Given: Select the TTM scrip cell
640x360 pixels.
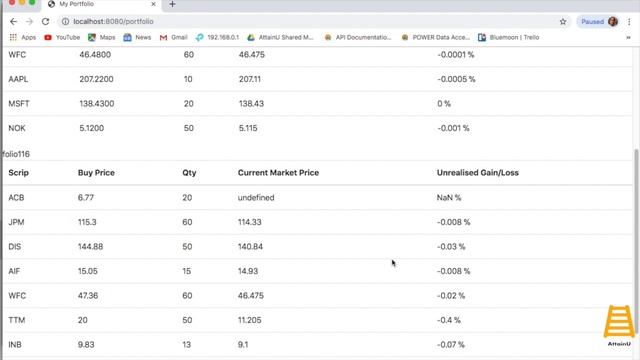Looking at the screenshot, I should tap(17, 320).
